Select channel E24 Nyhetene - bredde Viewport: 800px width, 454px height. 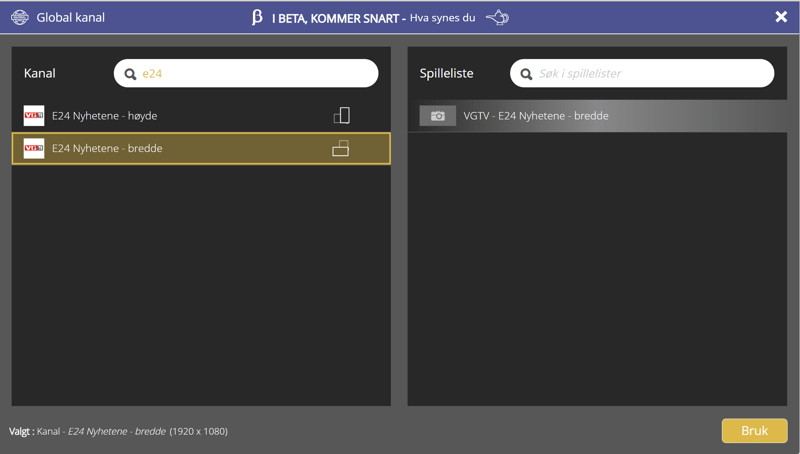[201, 148]
